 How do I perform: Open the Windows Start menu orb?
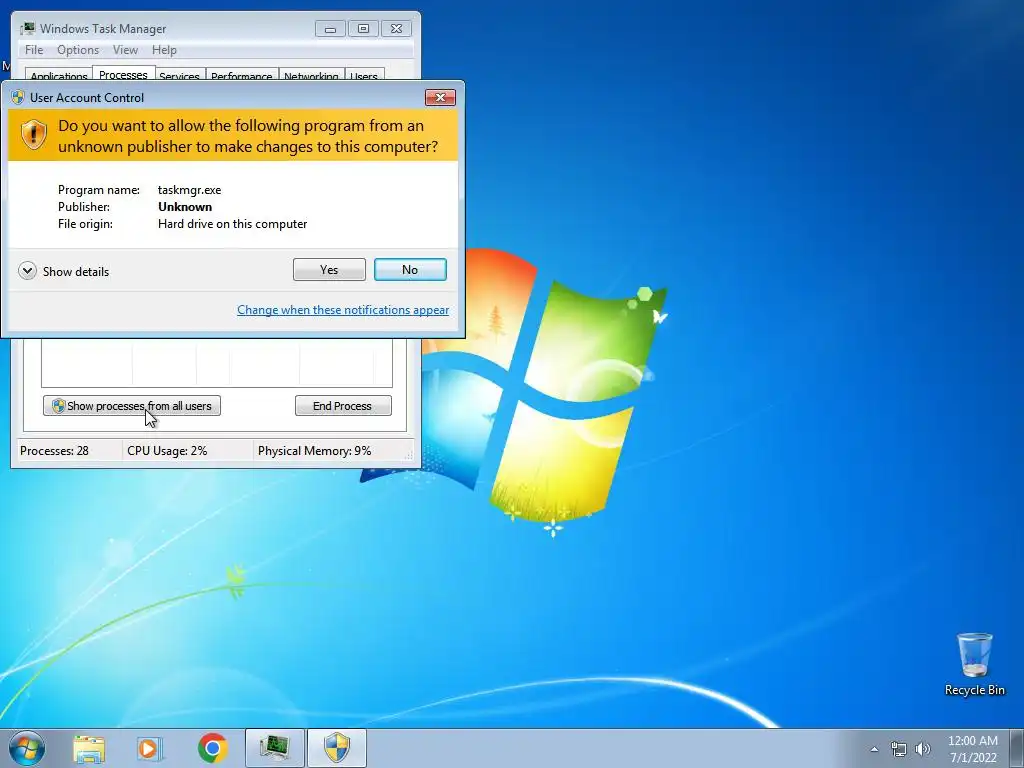27,748
